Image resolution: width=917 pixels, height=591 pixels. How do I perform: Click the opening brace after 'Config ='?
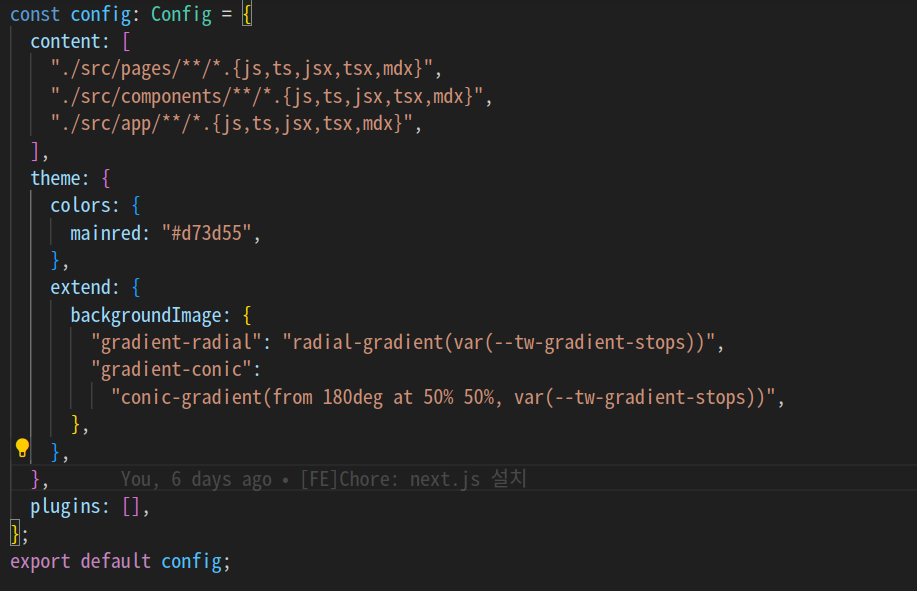(247, 14)
